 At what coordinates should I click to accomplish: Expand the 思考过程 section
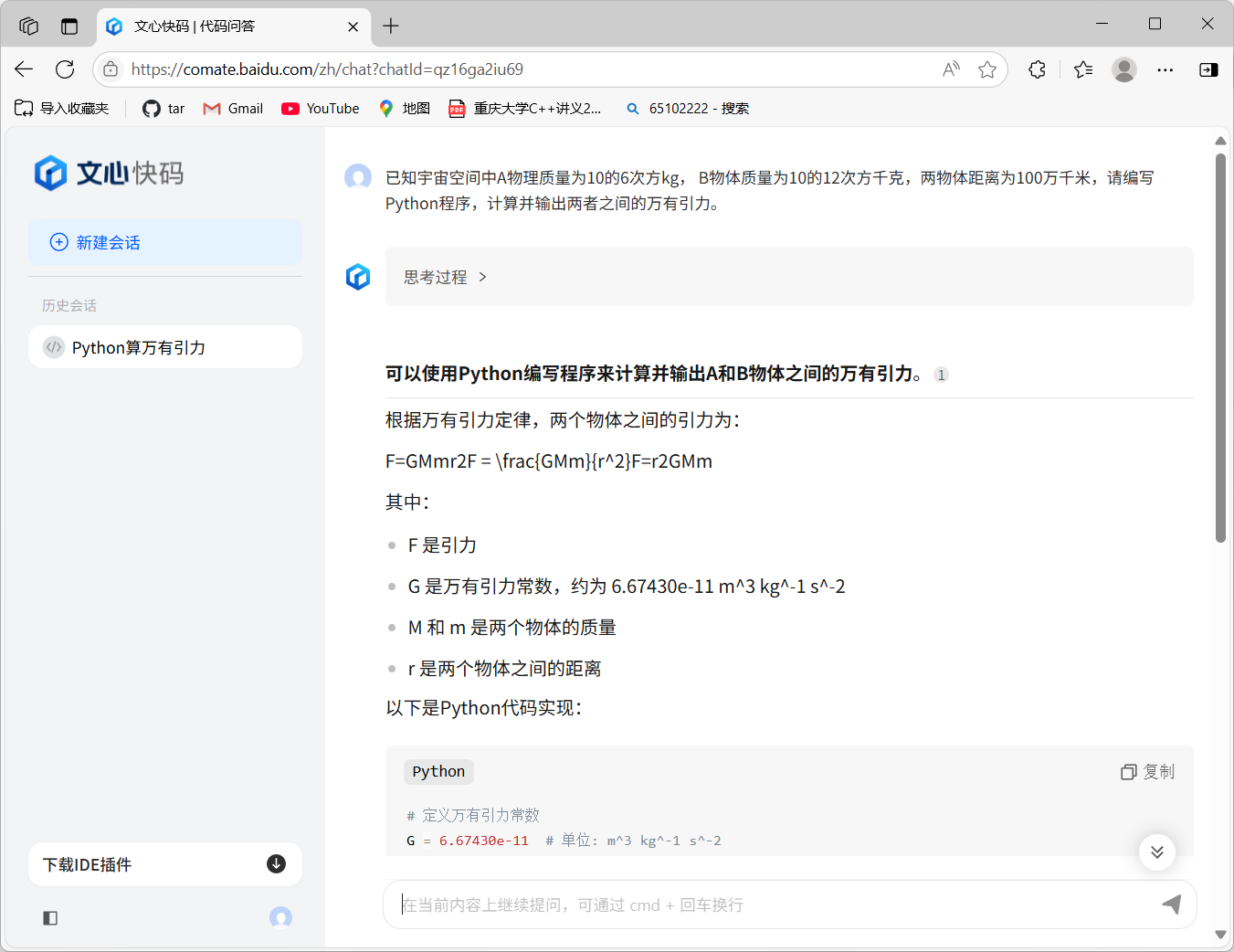pyautogui.click(x=446, y=277)
